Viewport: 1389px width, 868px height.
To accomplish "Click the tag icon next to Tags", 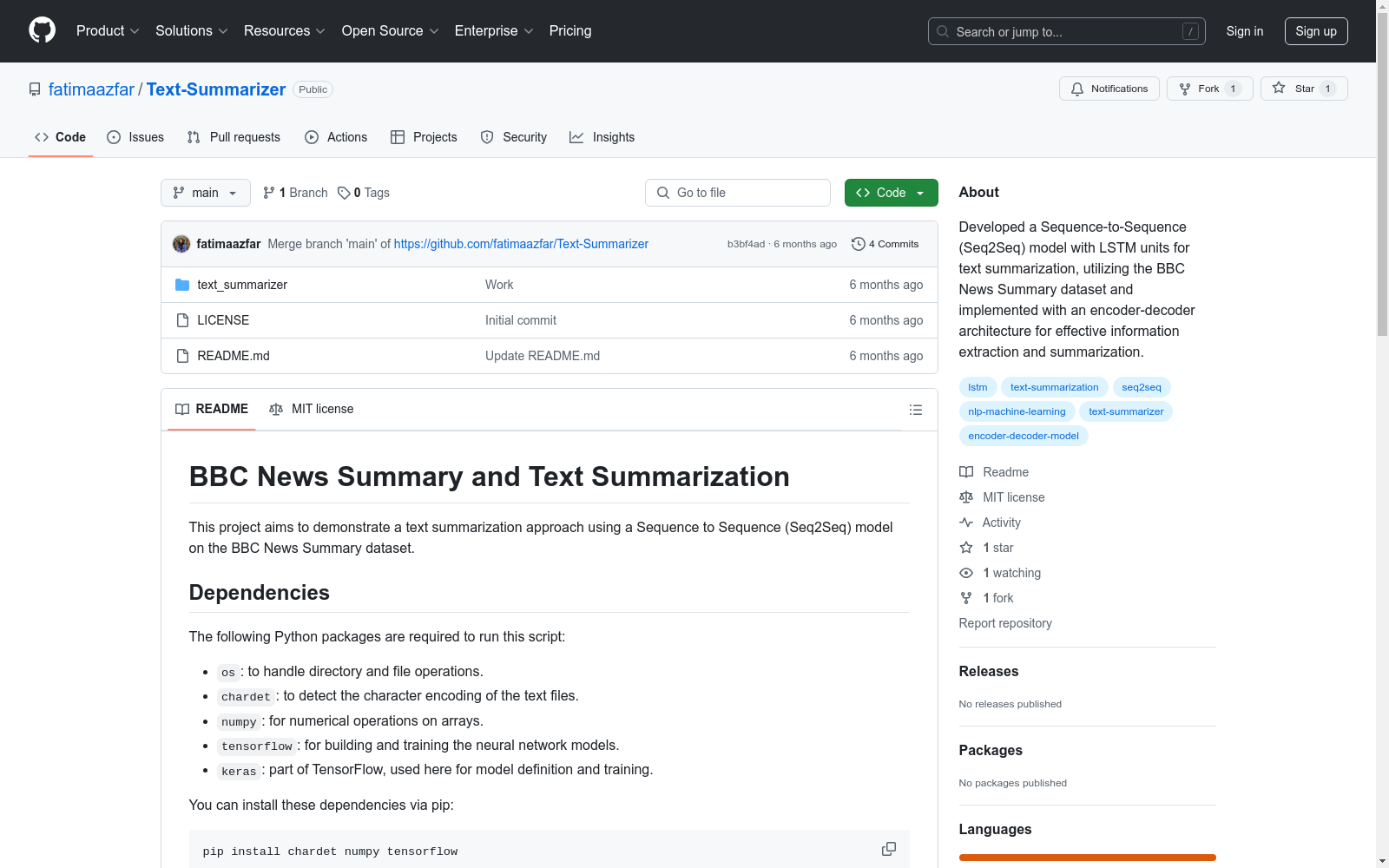I will point(344,193).
